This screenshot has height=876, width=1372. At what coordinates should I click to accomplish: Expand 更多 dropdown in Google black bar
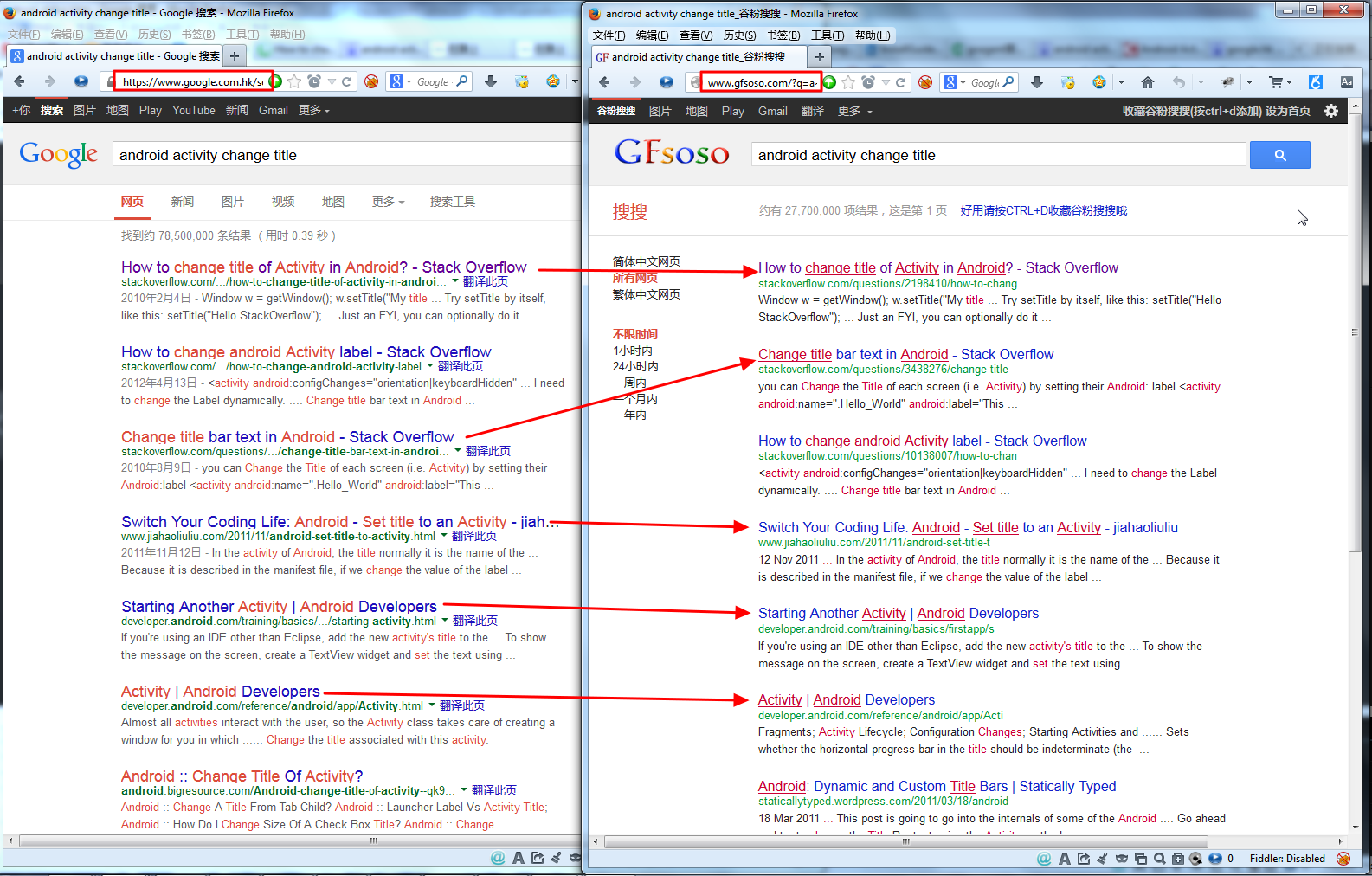tap(313, 110)
